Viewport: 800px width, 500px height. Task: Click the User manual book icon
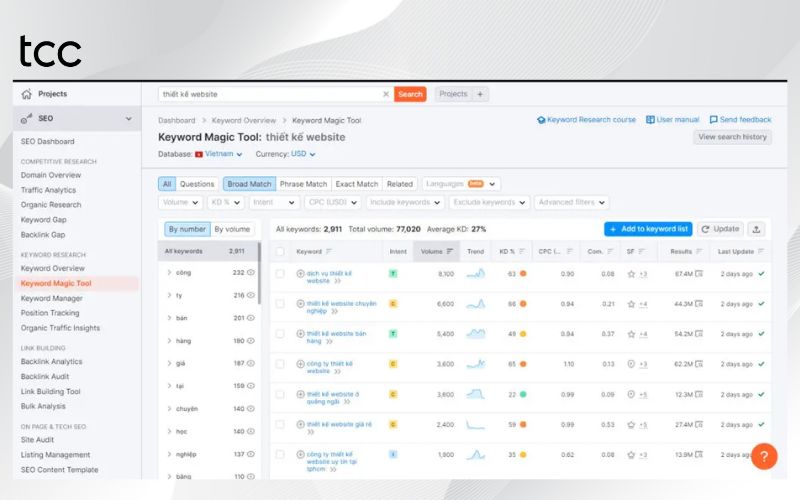click(x=650, y=120)
